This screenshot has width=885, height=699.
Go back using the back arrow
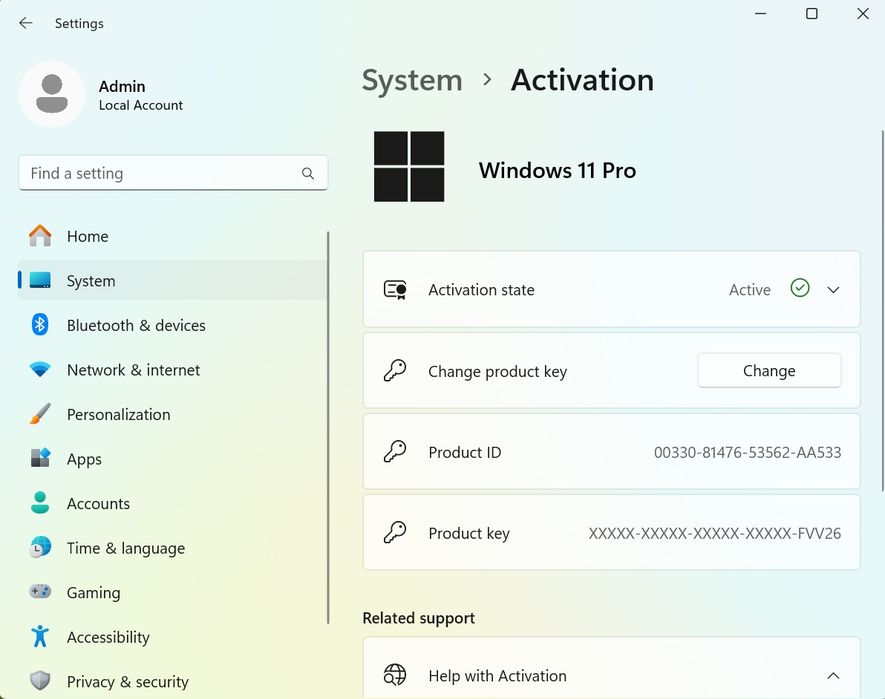(26, 23)
